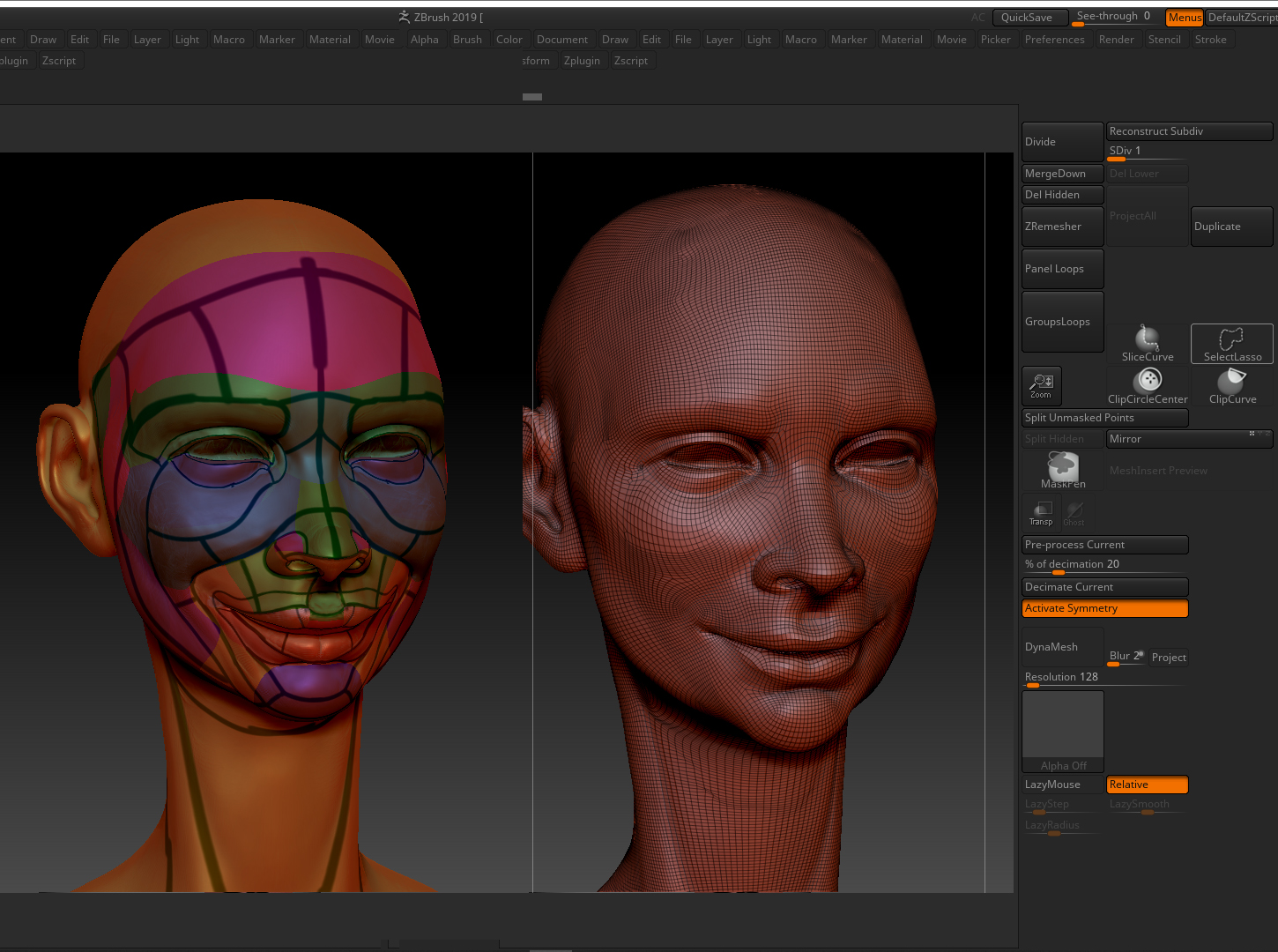1278x952 pixels.
Task: Enable DynaMesh mode
Action: (x=1063, y=647)
